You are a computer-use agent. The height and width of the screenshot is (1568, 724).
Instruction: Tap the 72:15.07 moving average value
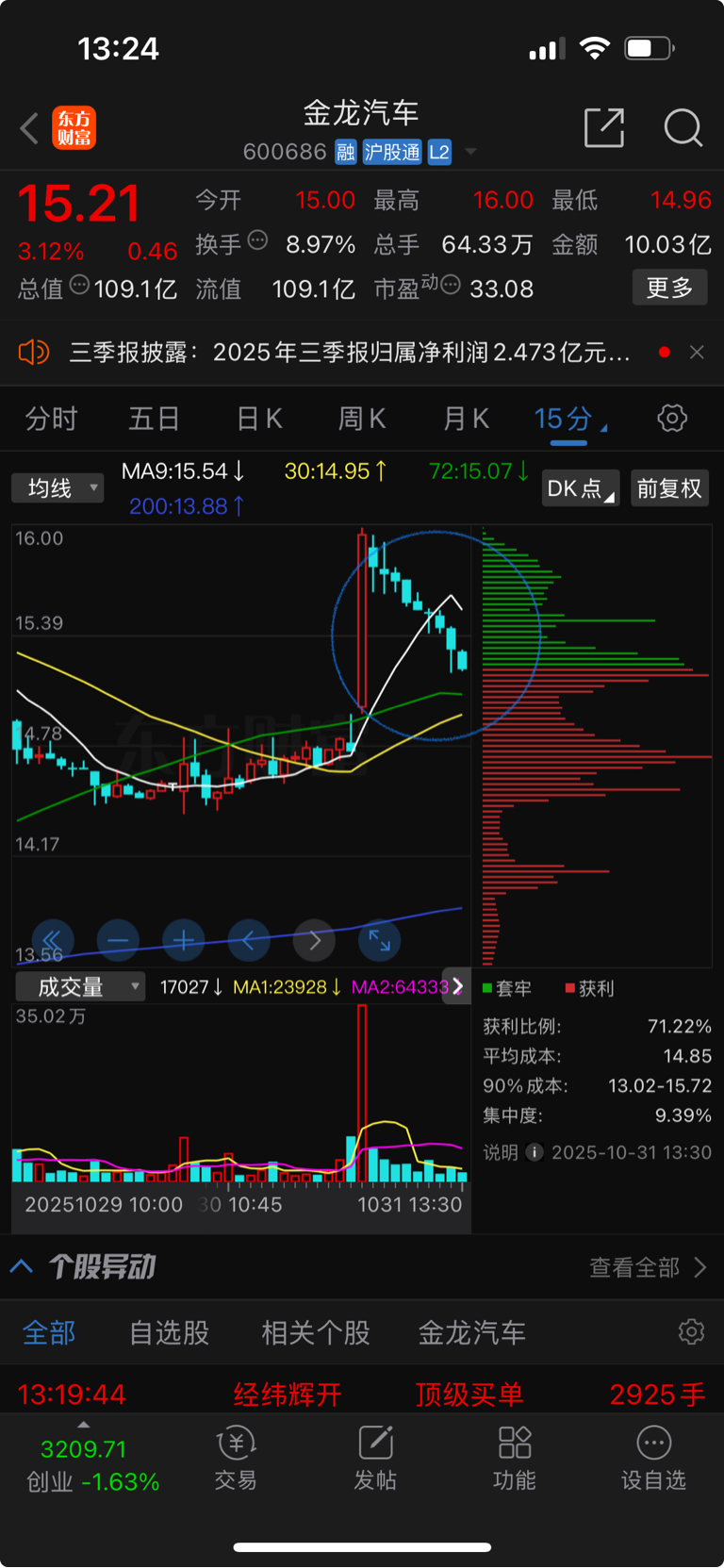click(x=479, y=470)
